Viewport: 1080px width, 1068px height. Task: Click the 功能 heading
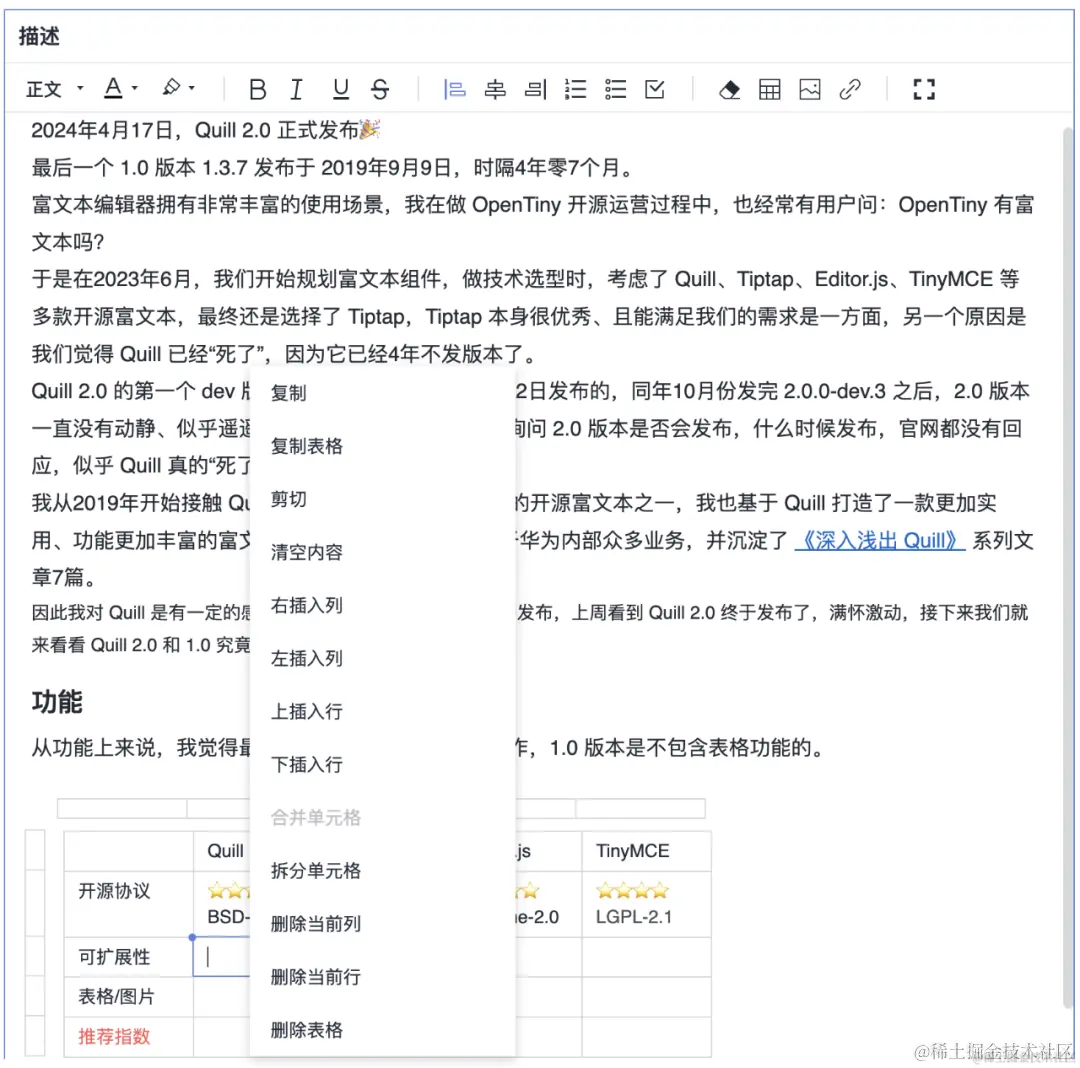point(57,702)
